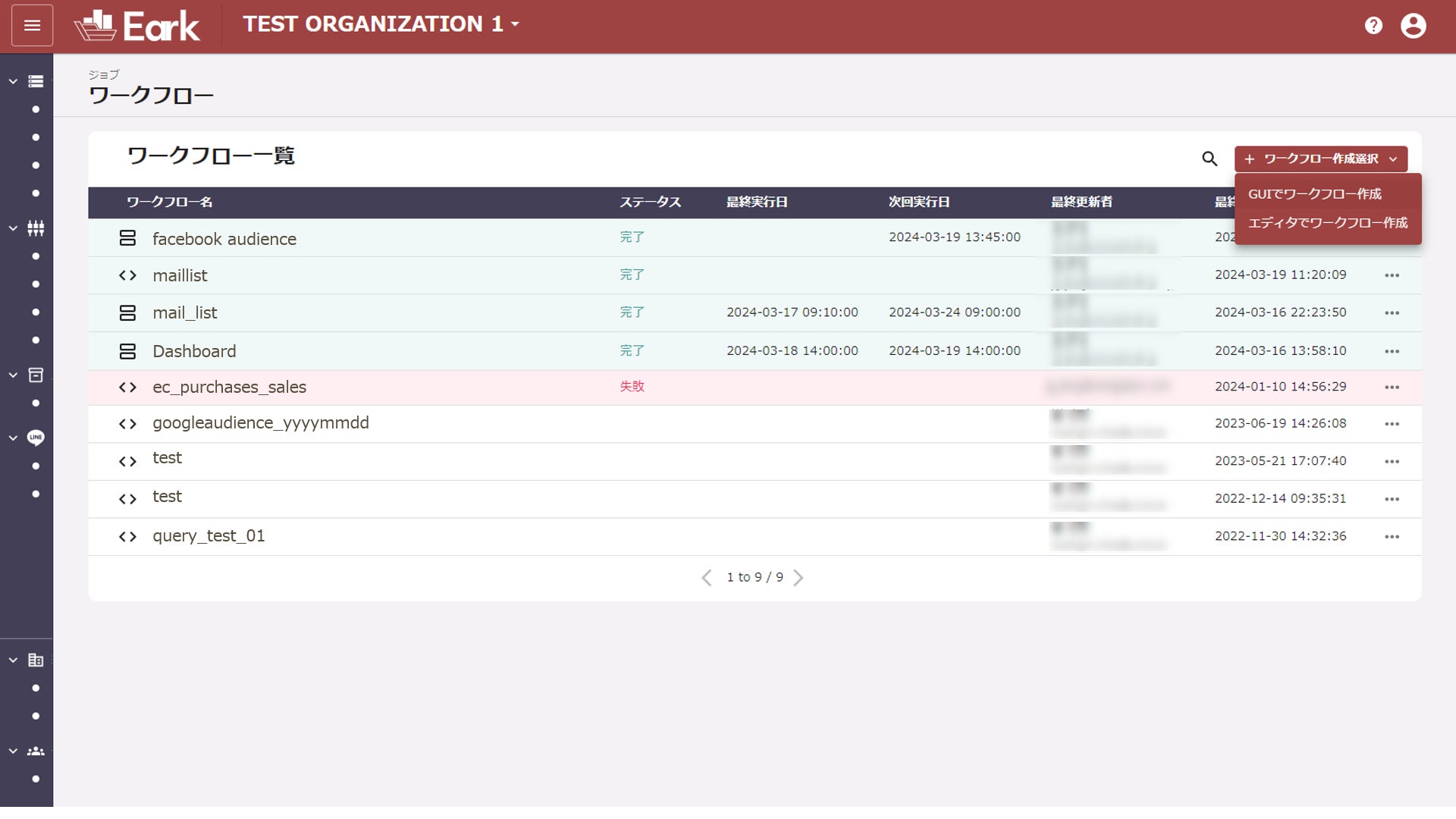Open the facebook audience workflow

pos(224,239)
